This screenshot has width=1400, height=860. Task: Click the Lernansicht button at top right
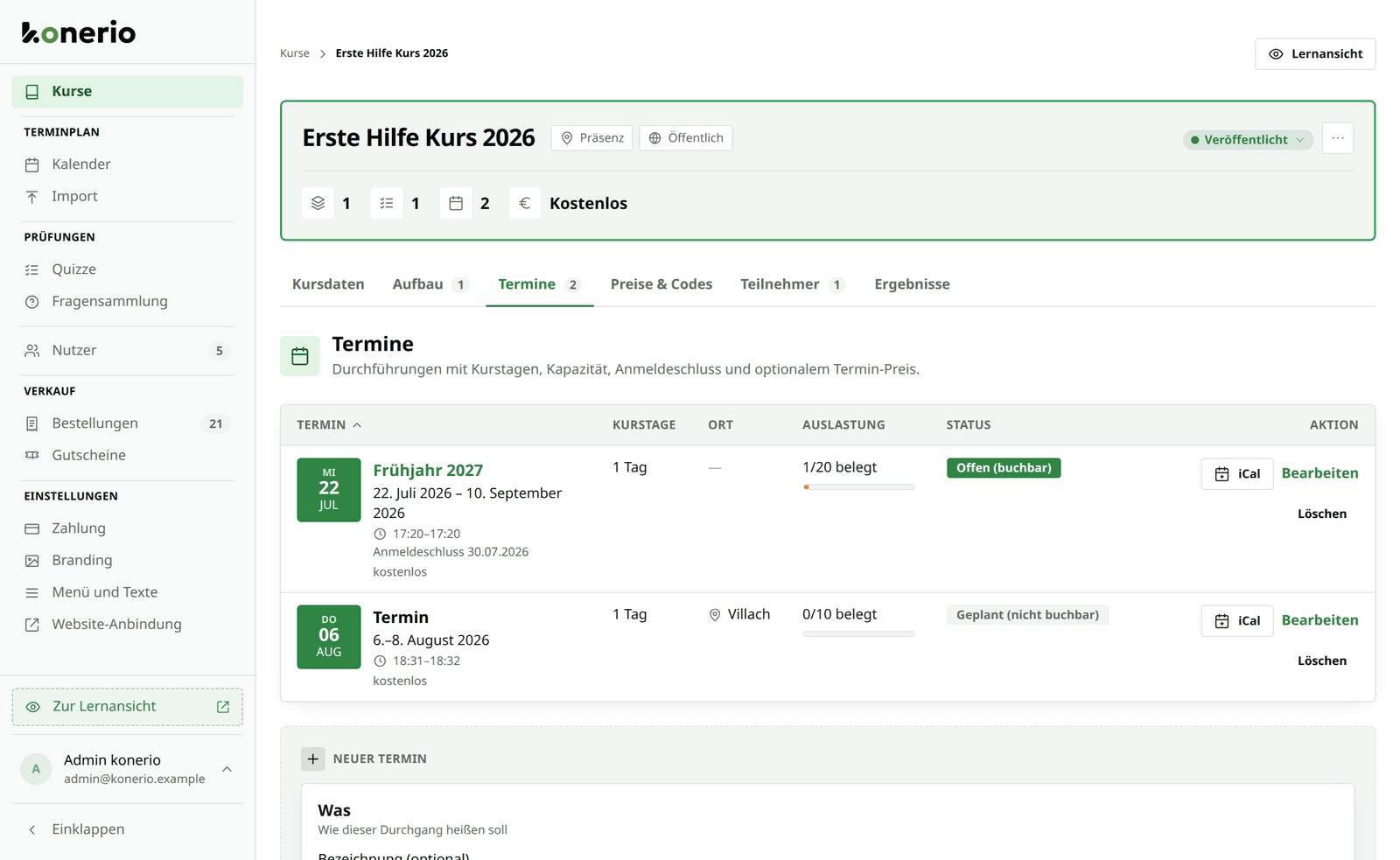coord(1315,54)
